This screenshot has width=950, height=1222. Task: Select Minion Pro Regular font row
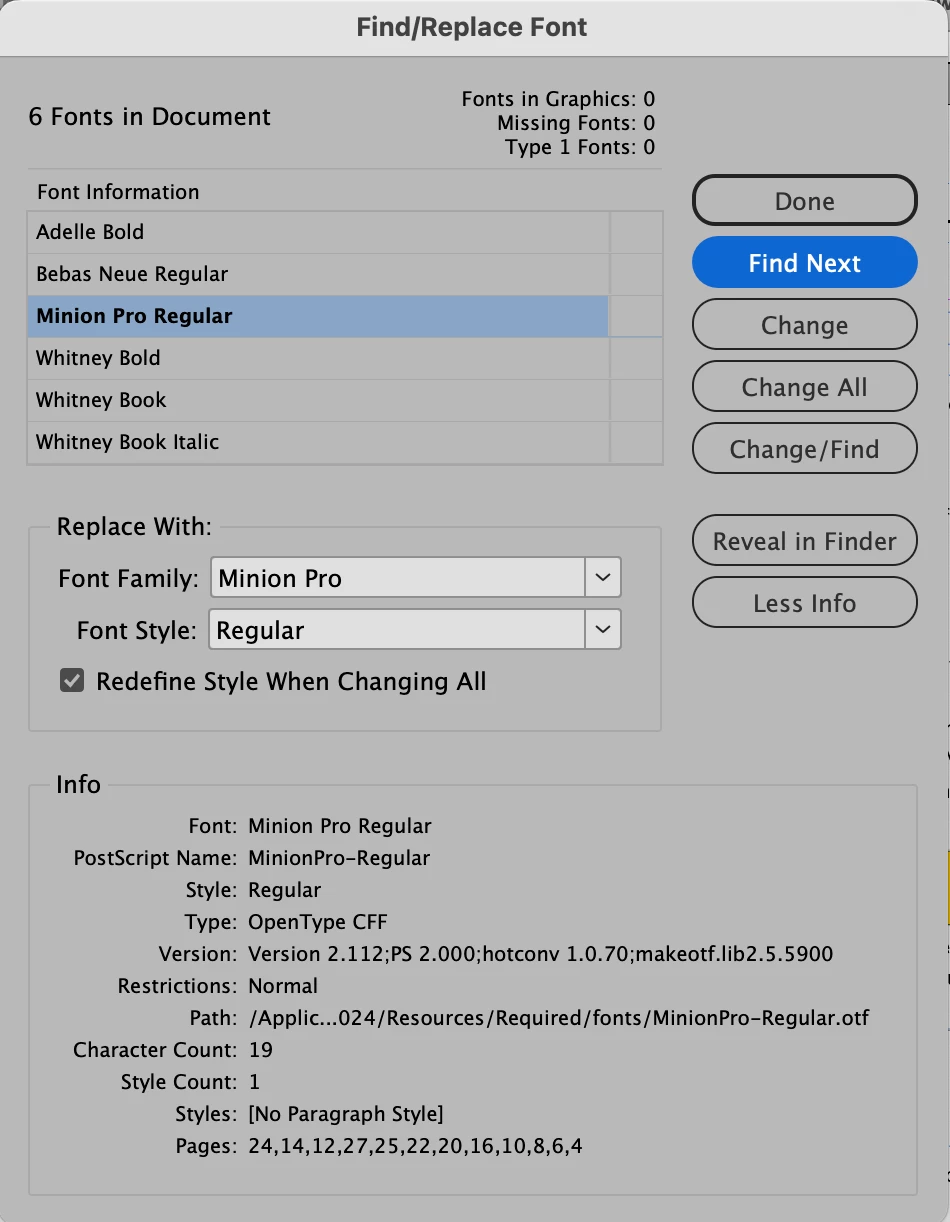(345, 316)
